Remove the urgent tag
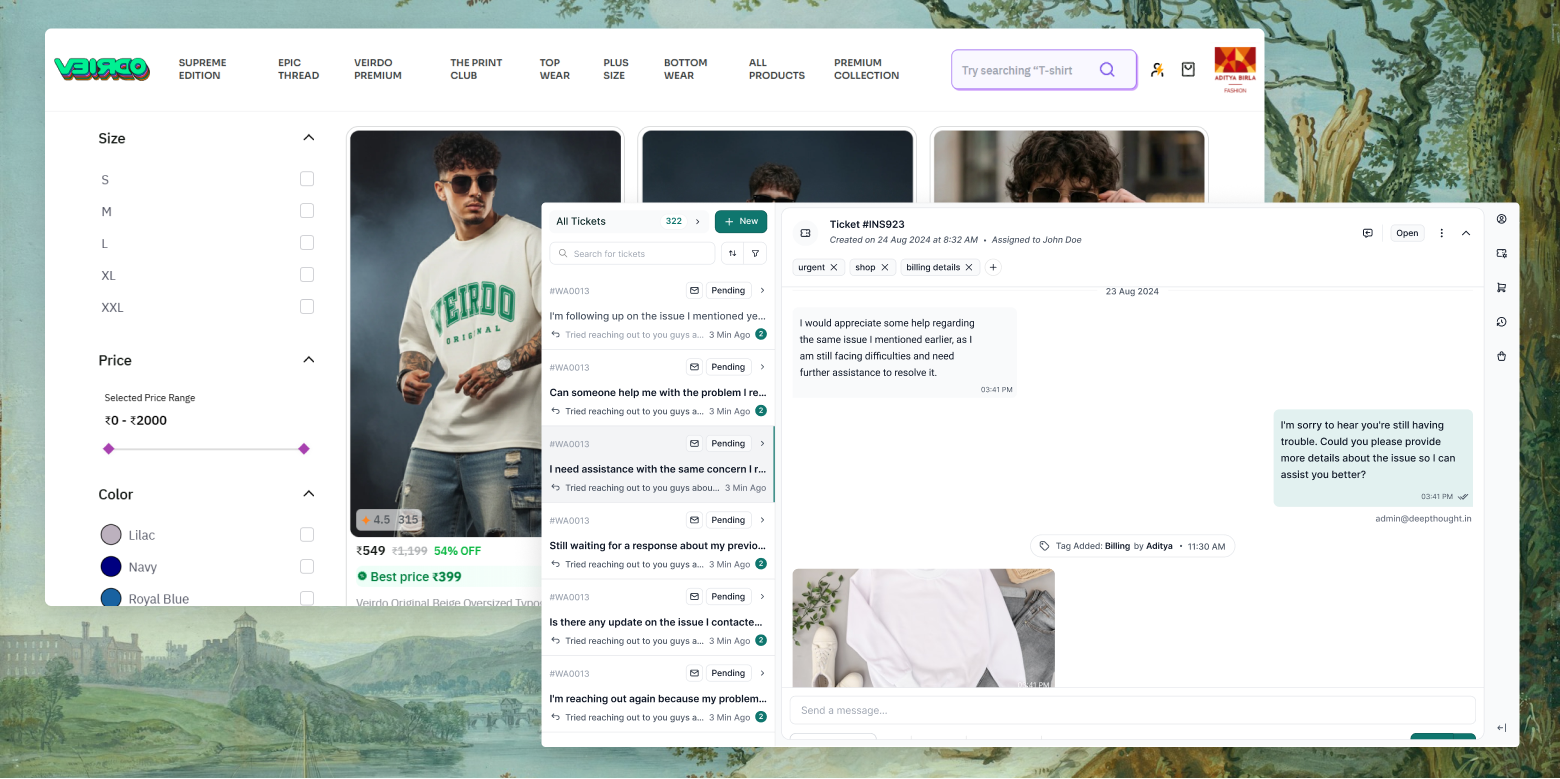Image resolution: width=1560 pixels, height=779 pixels. [834, 268]
